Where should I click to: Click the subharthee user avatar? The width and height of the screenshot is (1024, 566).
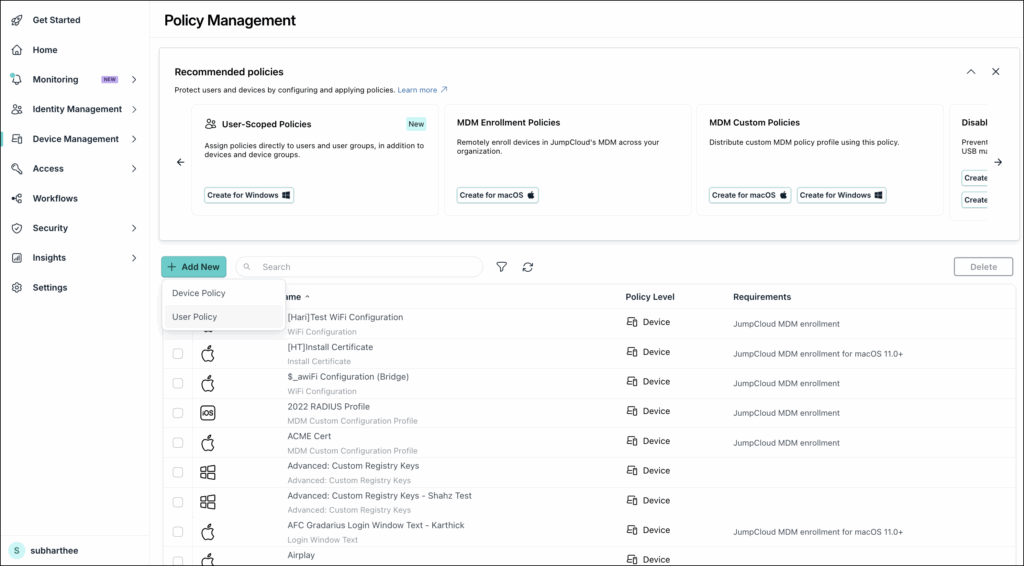click(17, 550)
